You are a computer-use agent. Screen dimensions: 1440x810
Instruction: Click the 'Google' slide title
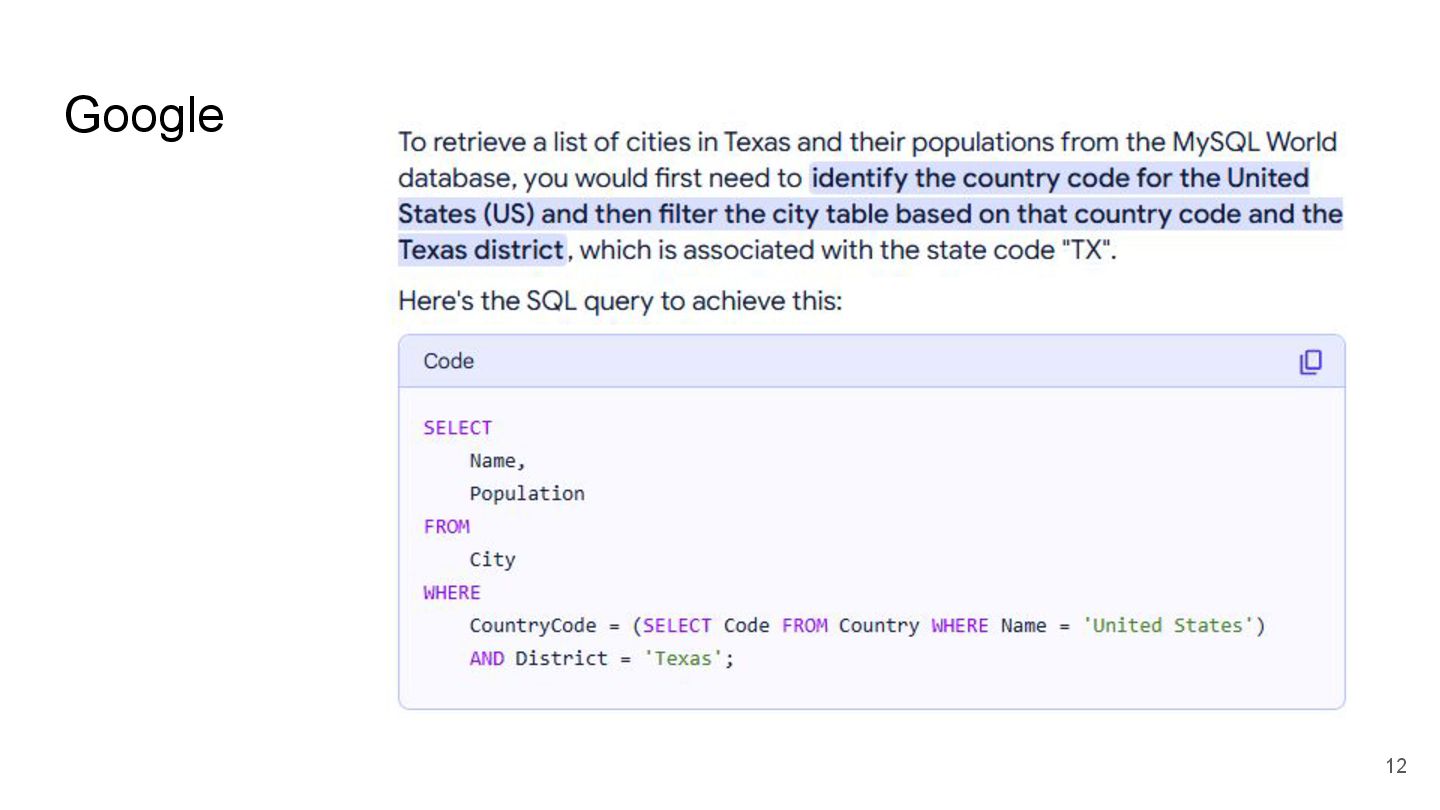[x=144, y=115]
